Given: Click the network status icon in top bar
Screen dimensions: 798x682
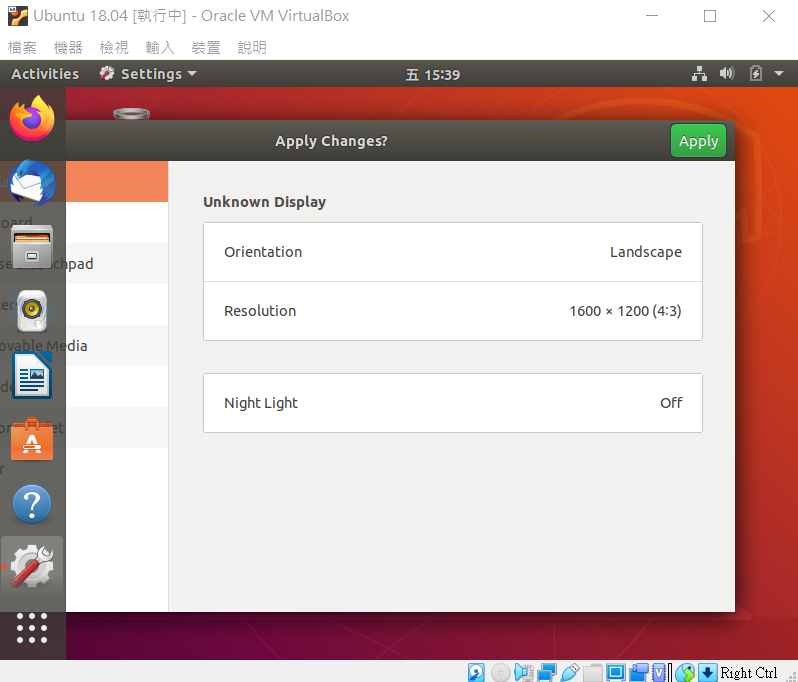Looking at the screenshot, I should tap(699, 74).
